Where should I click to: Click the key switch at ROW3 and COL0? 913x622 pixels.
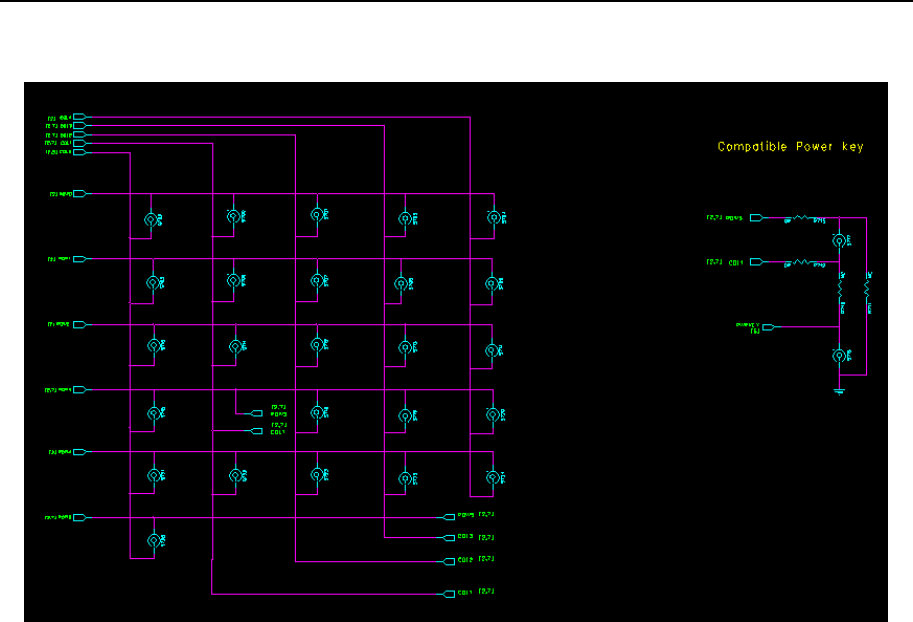[154, 413]
